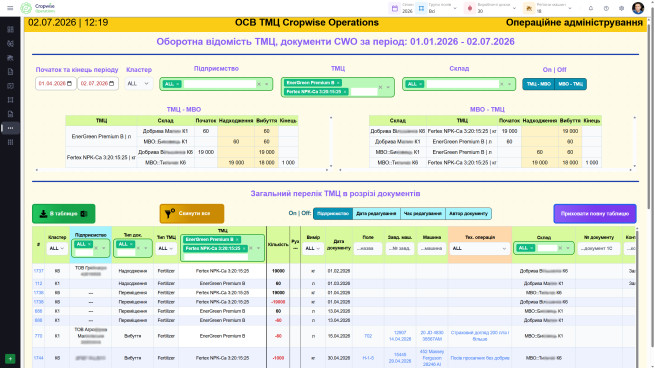
Task: Toggle the ТМЦ - МВО table switch
Action: tap(538, 84)
